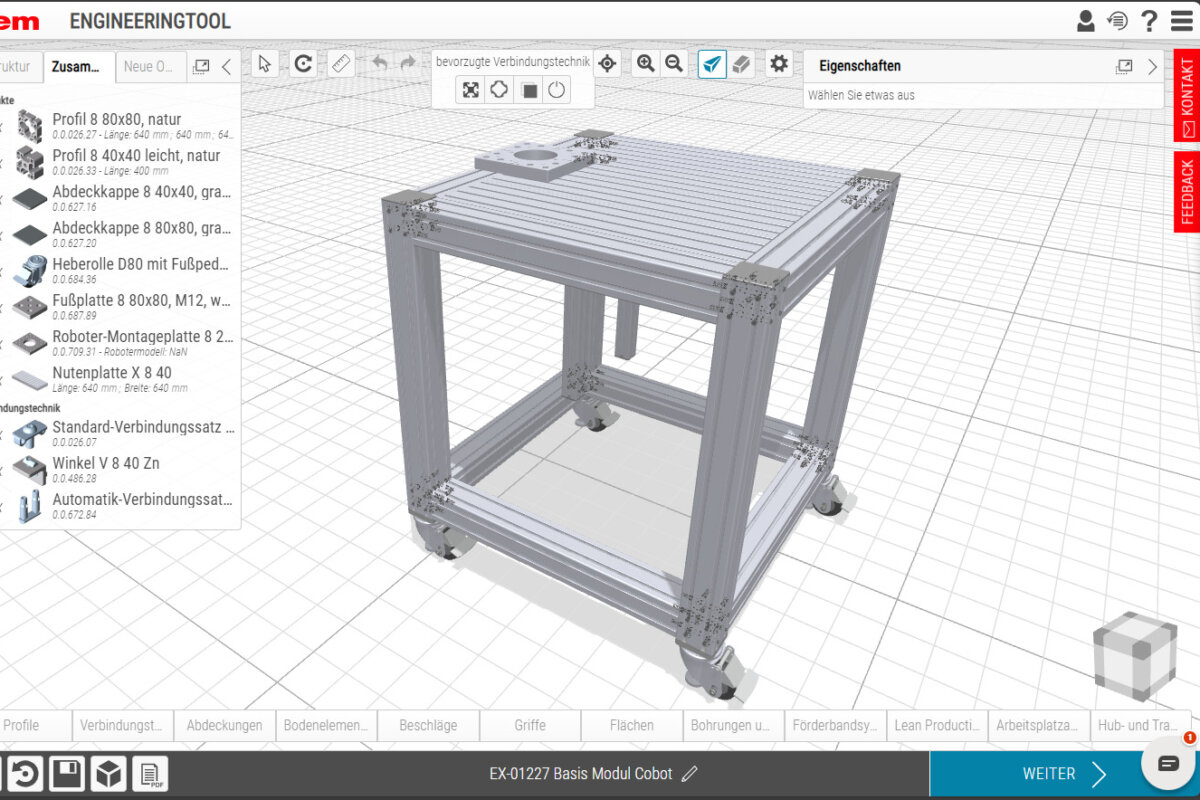Click the zoom in magnifier
Screen dimensions: 1200x800
[x=645, y=64]
